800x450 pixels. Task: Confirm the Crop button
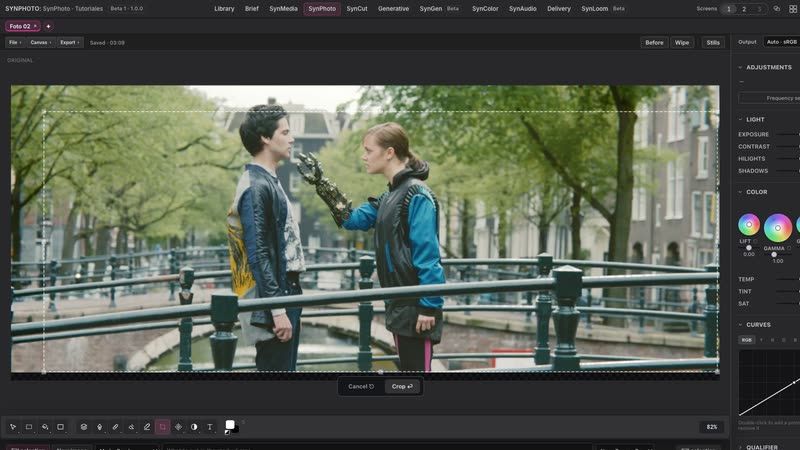pyautogui.click(x=402, y=387)
